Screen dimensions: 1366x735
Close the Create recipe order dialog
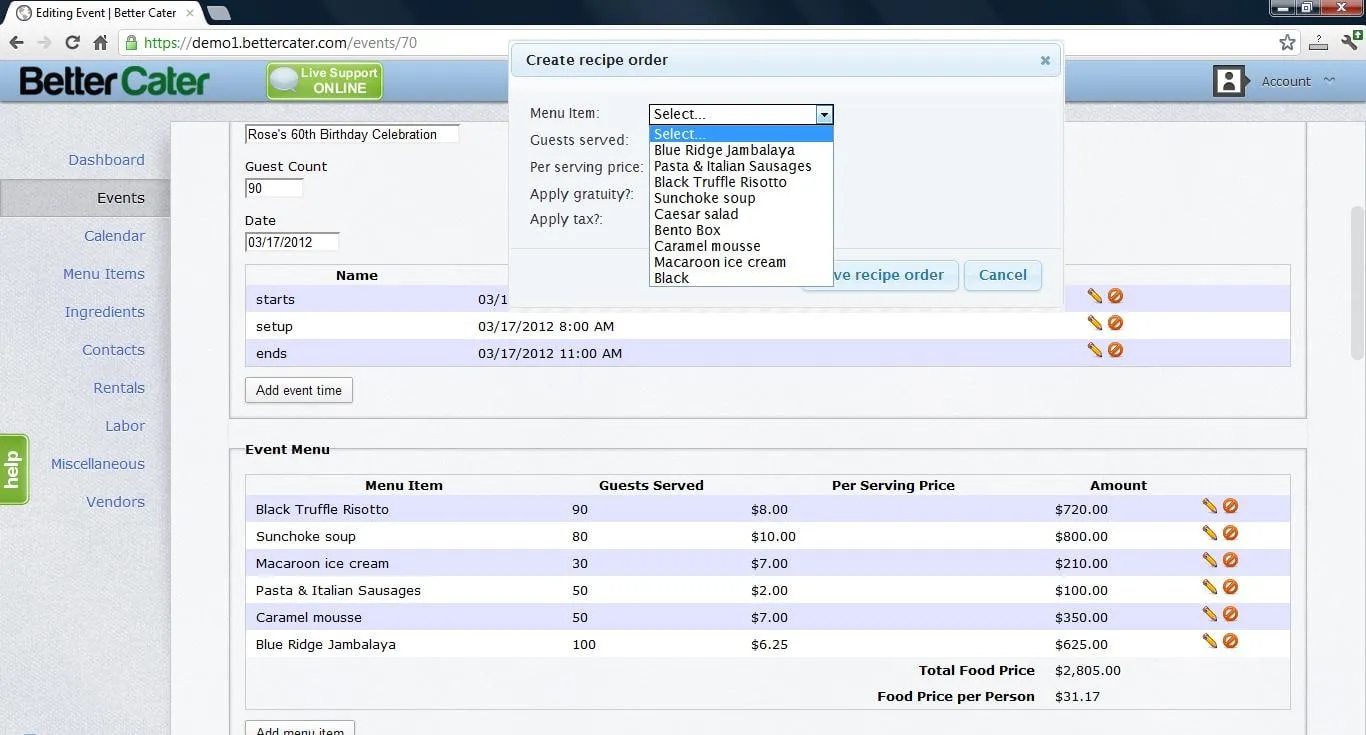[x=1045, y=60]
